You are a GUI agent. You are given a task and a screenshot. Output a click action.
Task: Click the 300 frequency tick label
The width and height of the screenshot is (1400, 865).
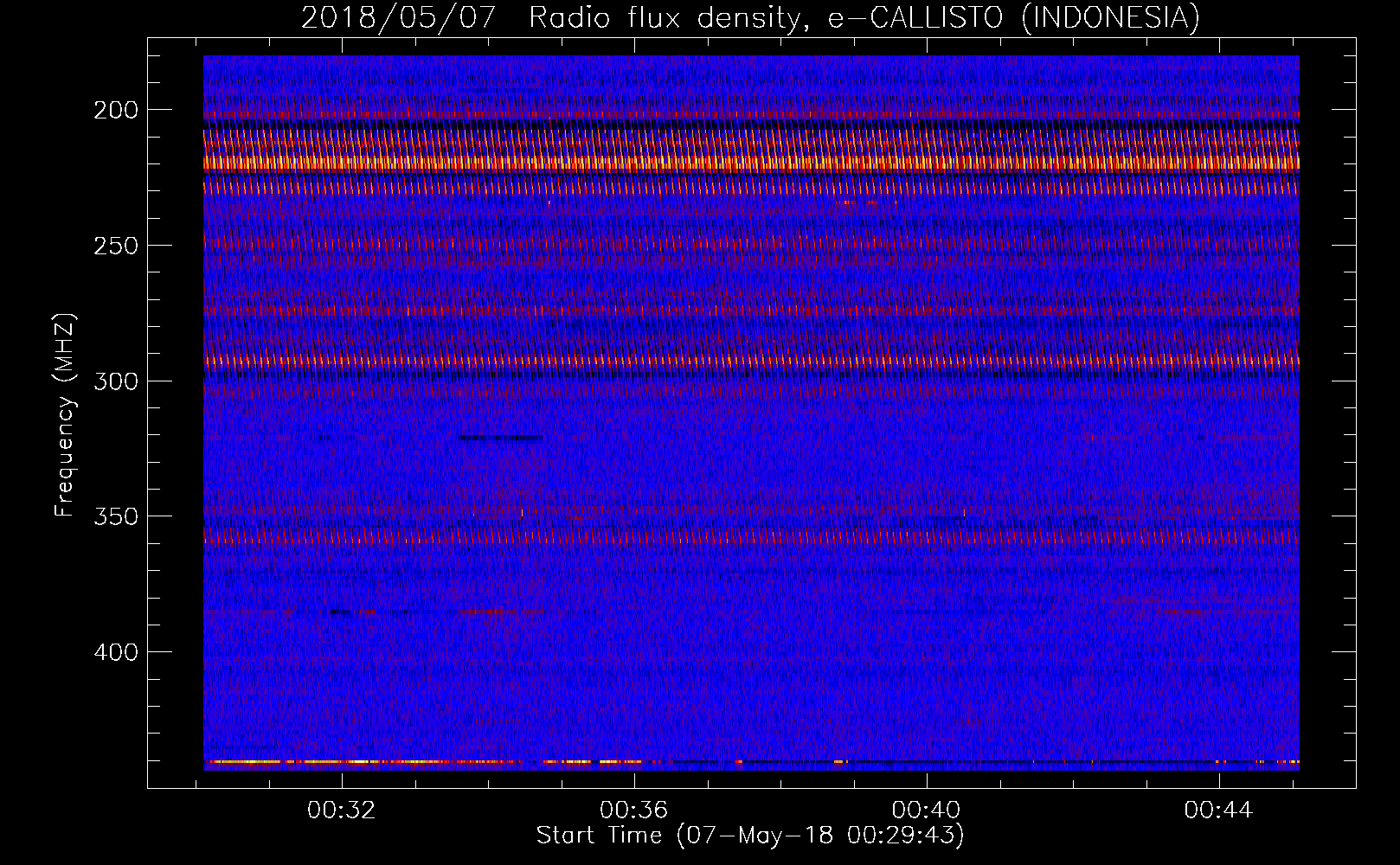point(116,381)
